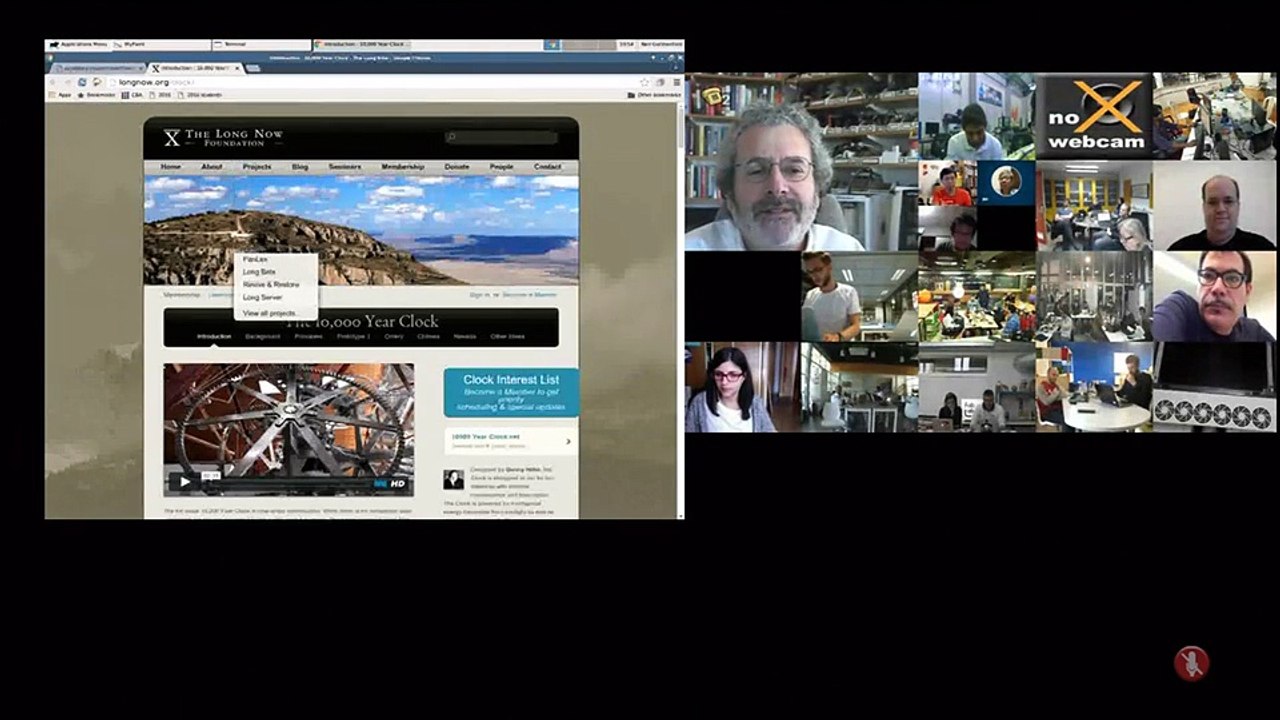Select the Principles clock sub-tab

click(x=309, y=337)
